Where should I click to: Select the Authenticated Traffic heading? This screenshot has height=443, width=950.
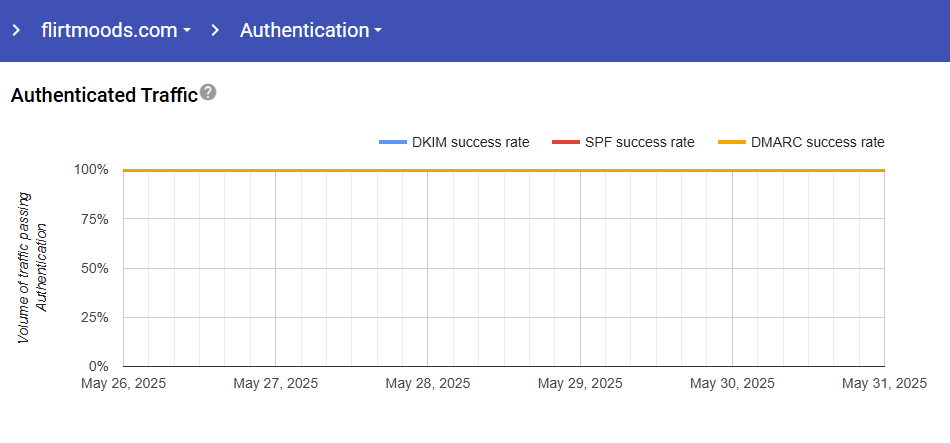click(104, 96)
